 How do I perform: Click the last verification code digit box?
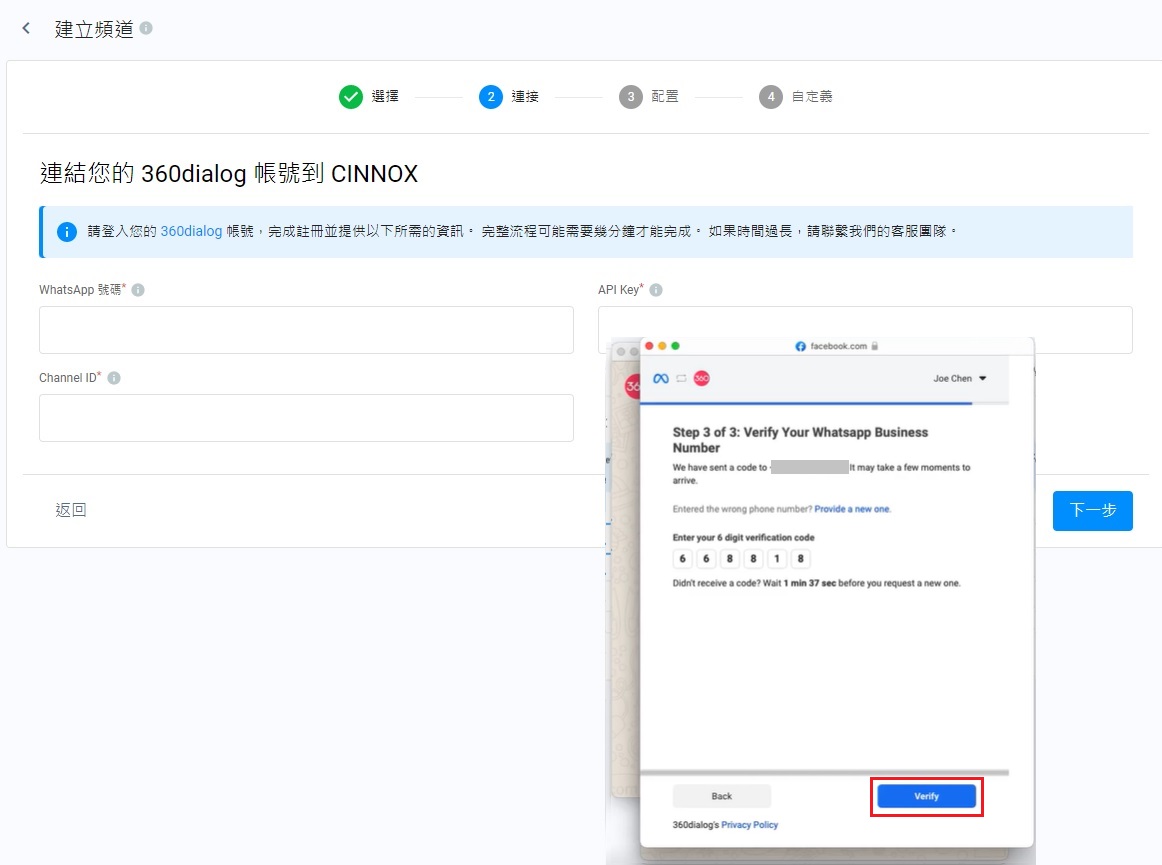(x=800, y=559)
